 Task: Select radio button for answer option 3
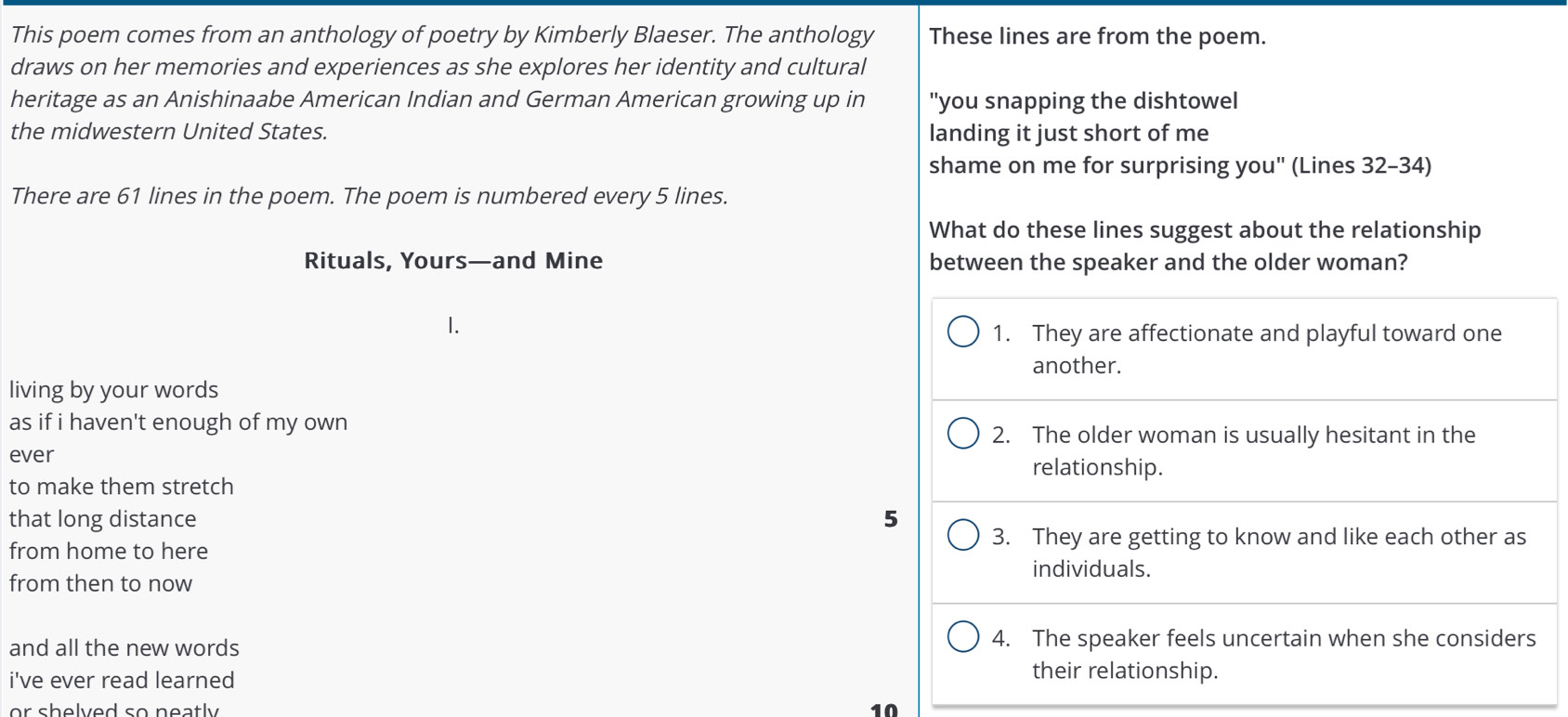pyautogui.click(x=963, y=535)
